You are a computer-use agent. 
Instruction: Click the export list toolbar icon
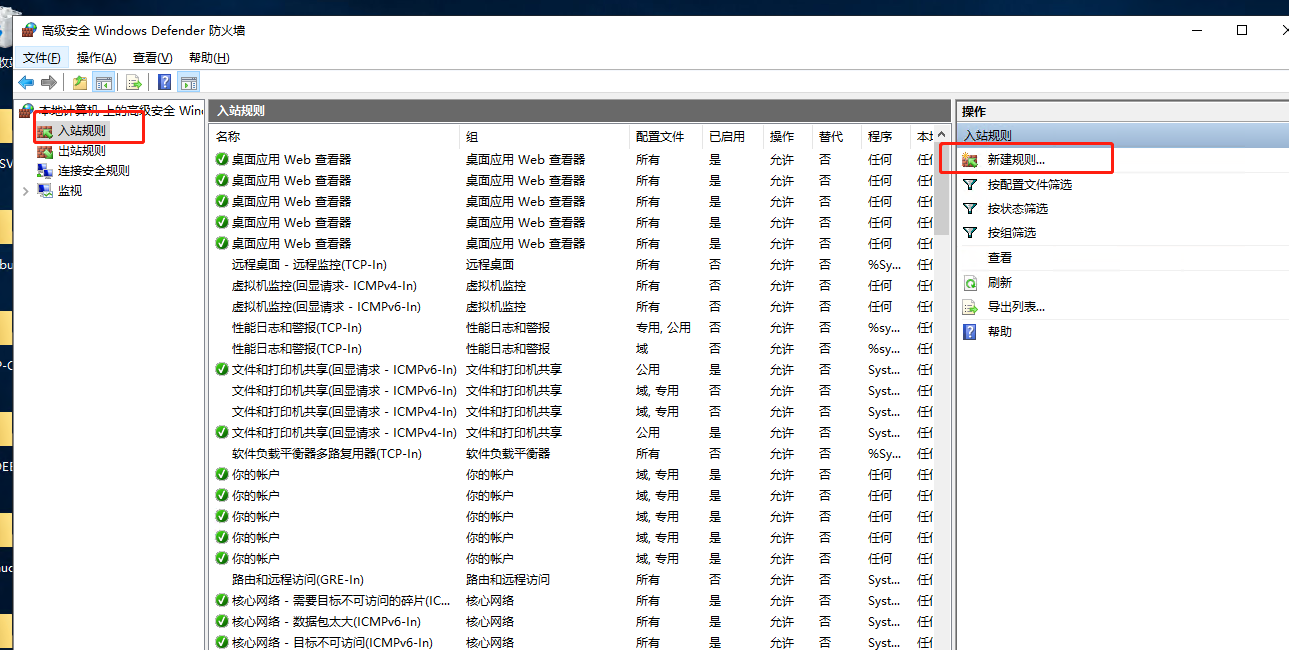133,82
